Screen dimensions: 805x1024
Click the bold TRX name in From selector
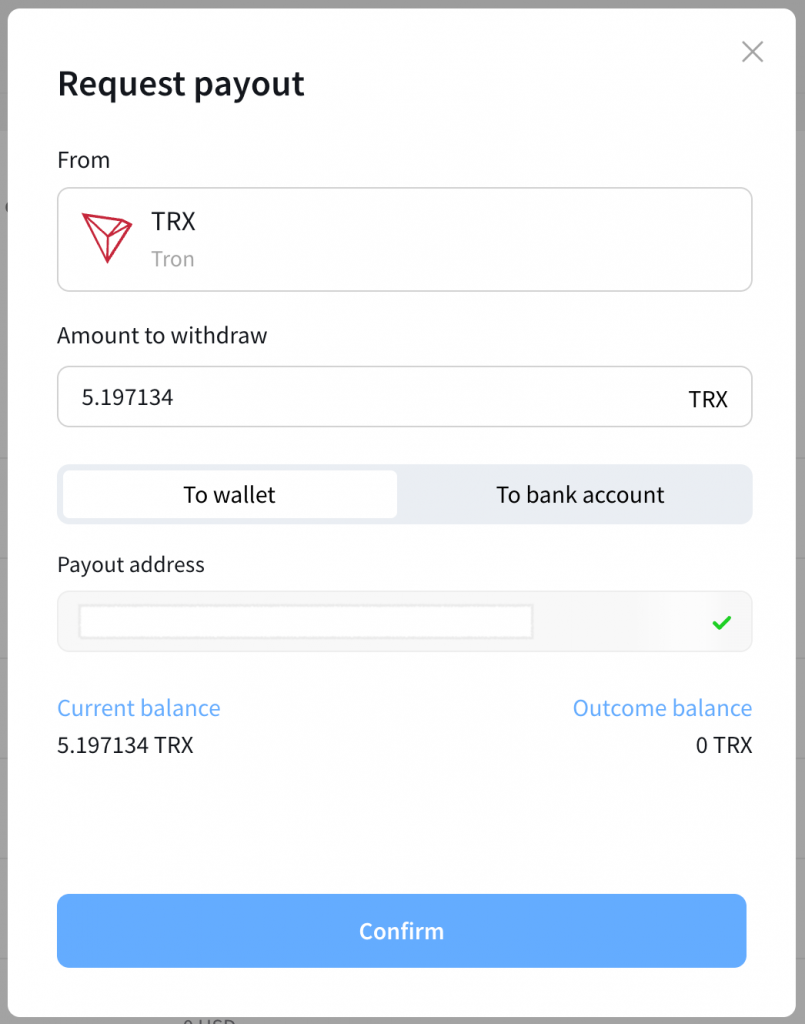[x=173, y=221]
